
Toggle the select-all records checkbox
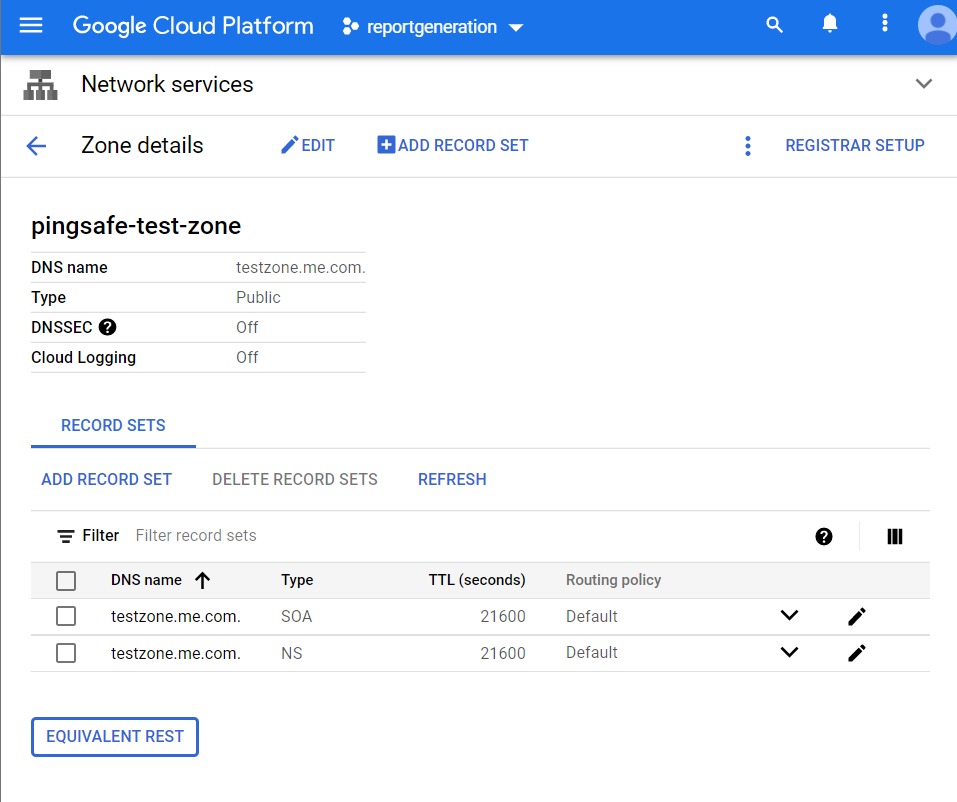(66, 580)
